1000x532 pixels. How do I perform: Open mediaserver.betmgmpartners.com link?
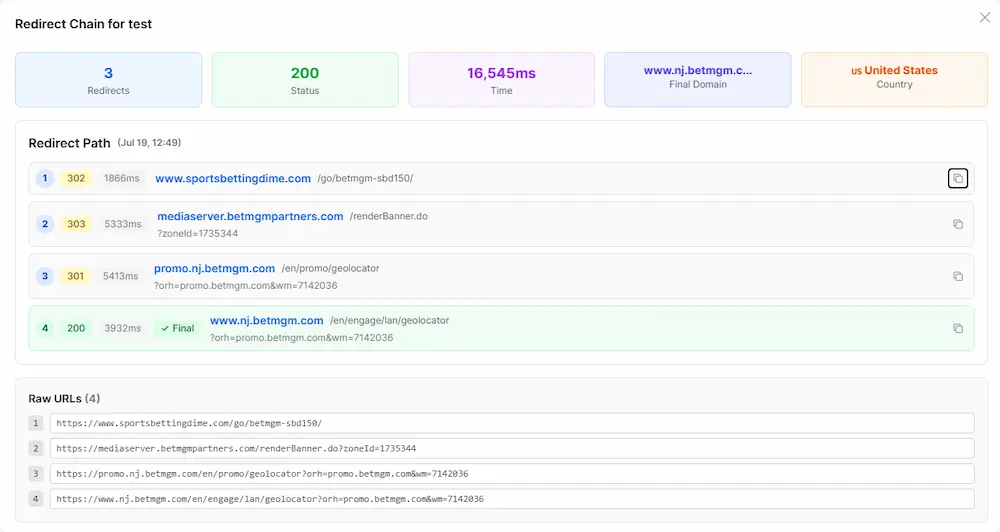point(250,216)
